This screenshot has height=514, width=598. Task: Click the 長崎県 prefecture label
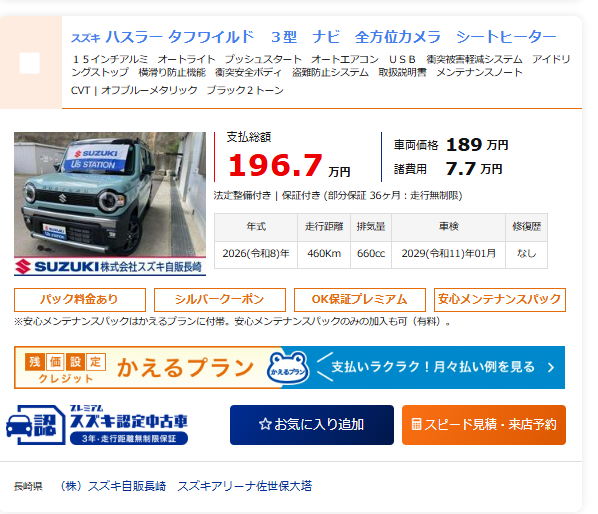click(28, 487)
